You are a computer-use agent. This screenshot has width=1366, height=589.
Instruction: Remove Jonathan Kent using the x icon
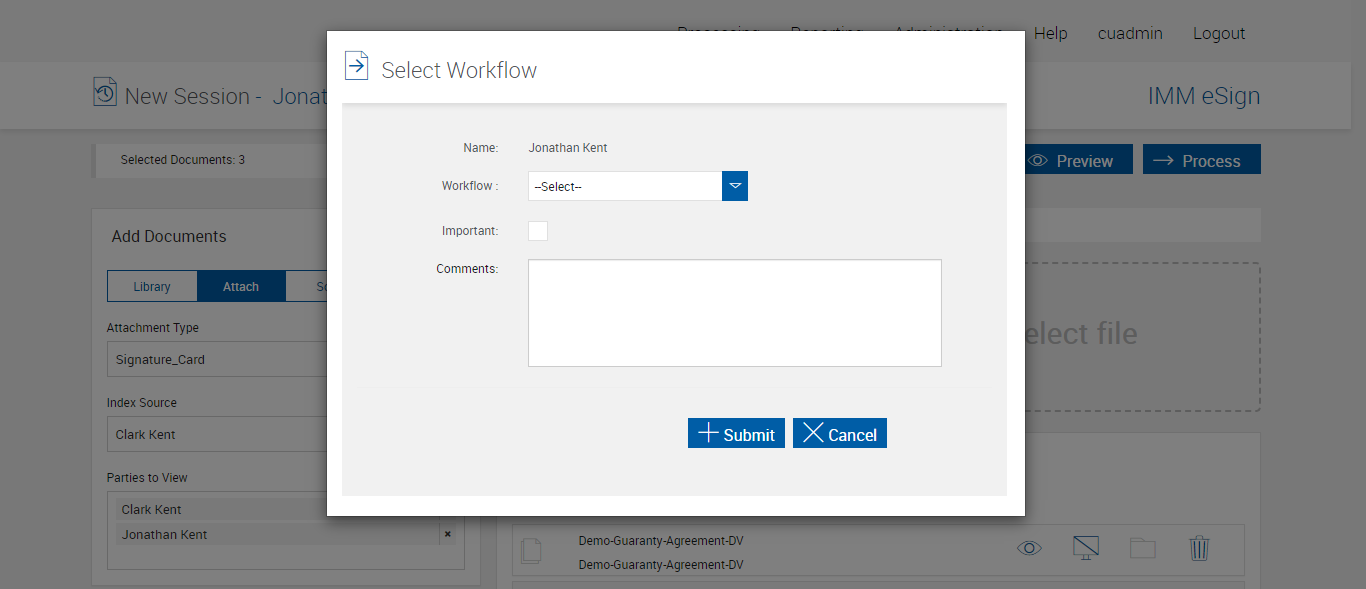[x=447, y=534]
